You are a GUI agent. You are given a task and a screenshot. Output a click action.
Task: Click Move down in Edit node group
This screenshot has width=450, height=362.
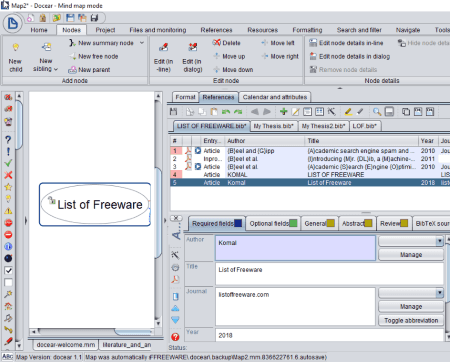point(233,70)
